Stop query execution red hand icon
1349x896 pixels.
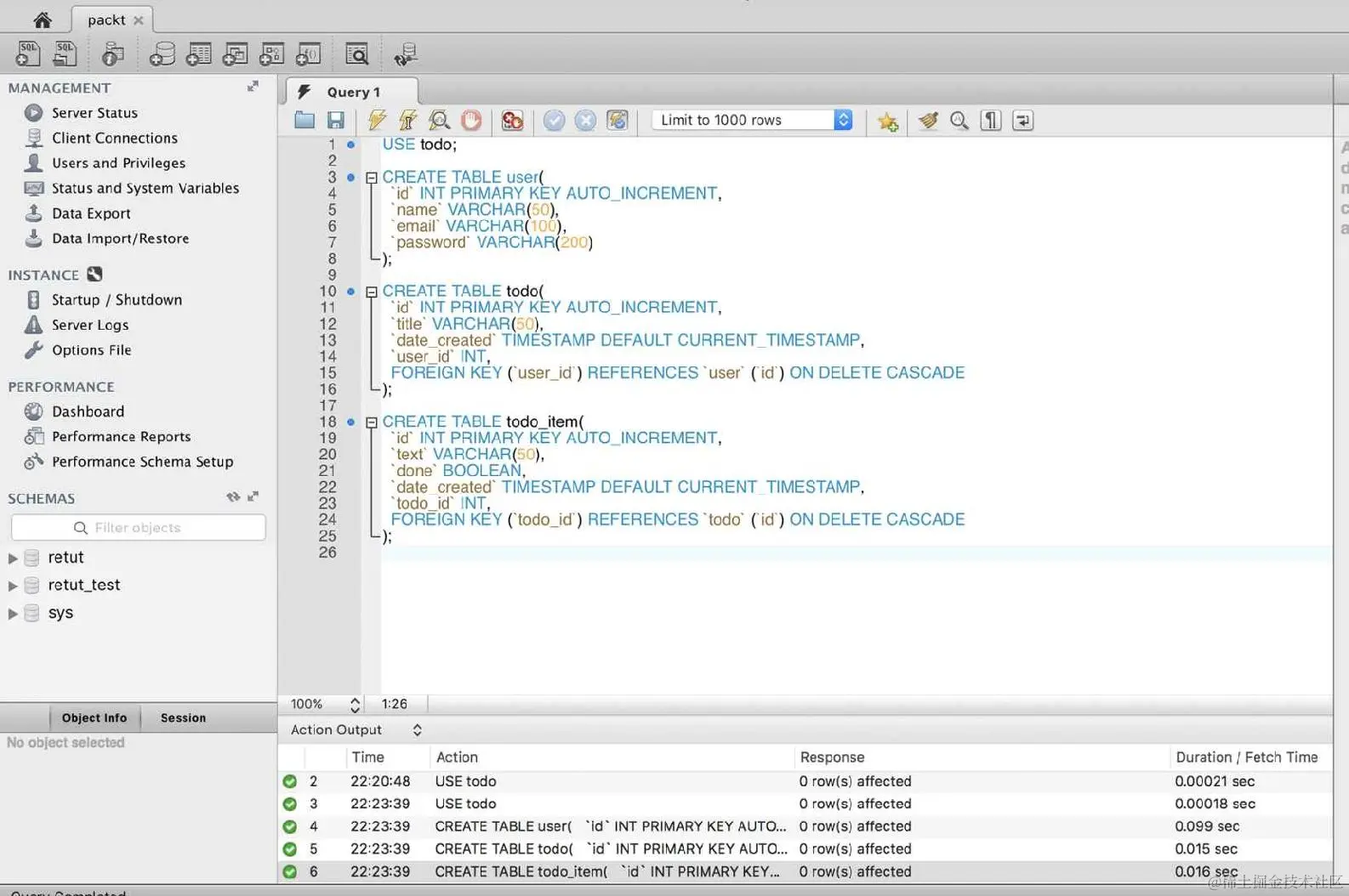[x=471, y=120]
